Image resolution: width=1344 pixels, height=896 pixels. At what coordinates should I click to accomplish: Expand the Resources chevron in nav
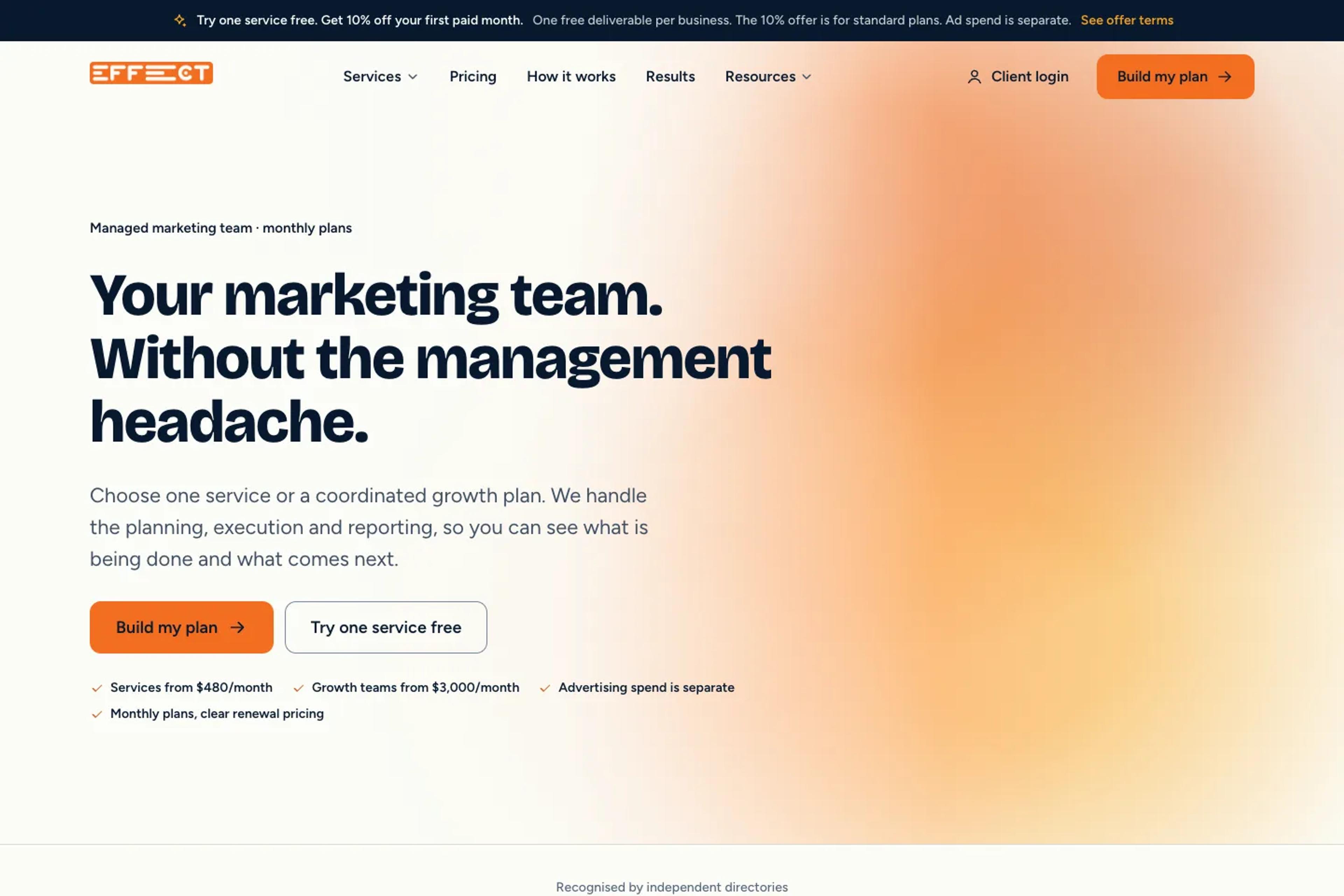click(807, 77)
